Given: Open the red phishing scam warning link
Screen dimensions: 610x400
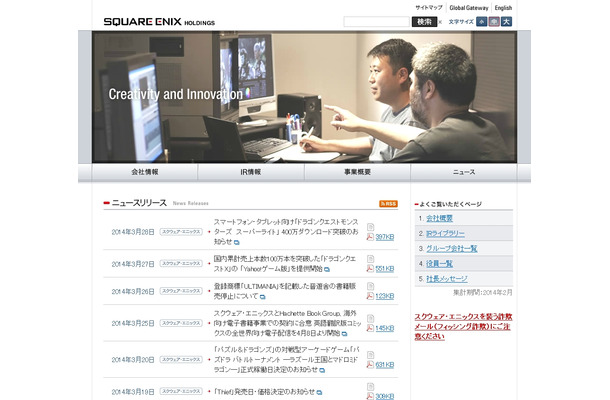Looking at the screenshot, I should pos(463,326).
